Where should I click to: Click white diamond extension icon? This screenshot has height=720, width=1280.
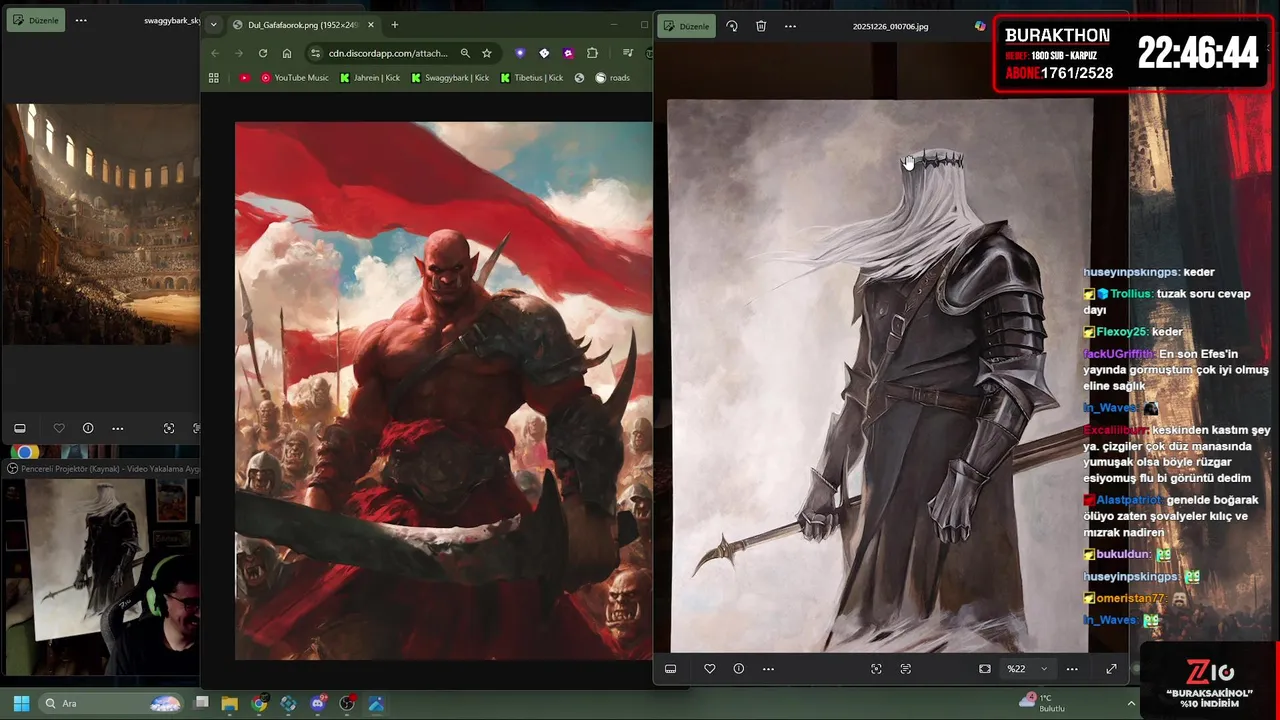click(x=544, y=53)
